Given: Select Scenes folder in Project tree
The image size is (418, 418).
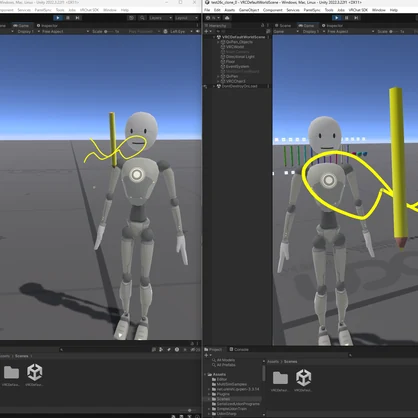Looking at the screenshot, I should click(221, 399).
